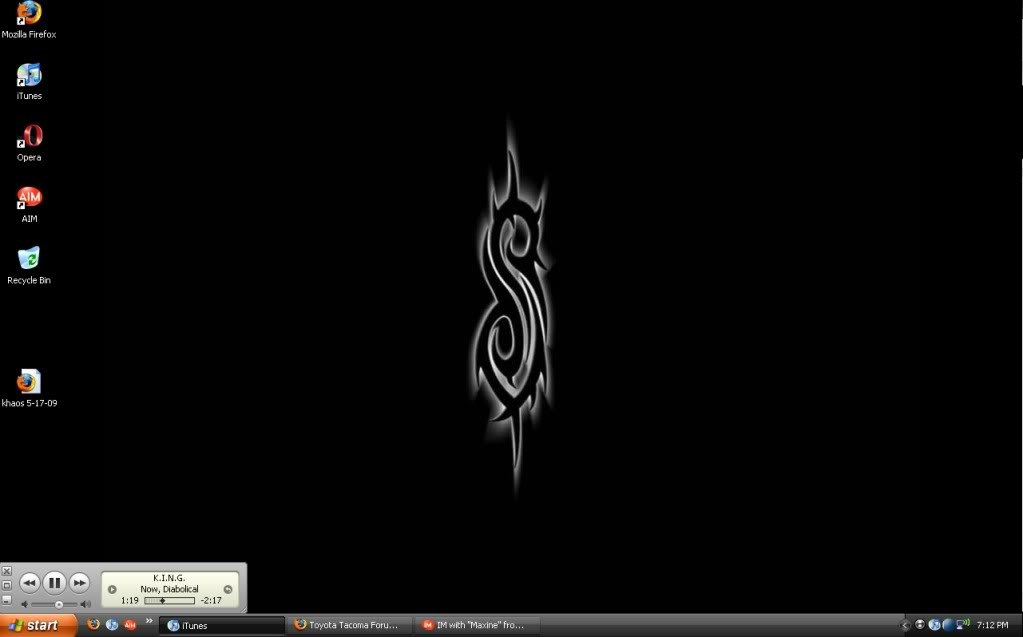Click the wireless network tray icon

[x=963, y=625]
